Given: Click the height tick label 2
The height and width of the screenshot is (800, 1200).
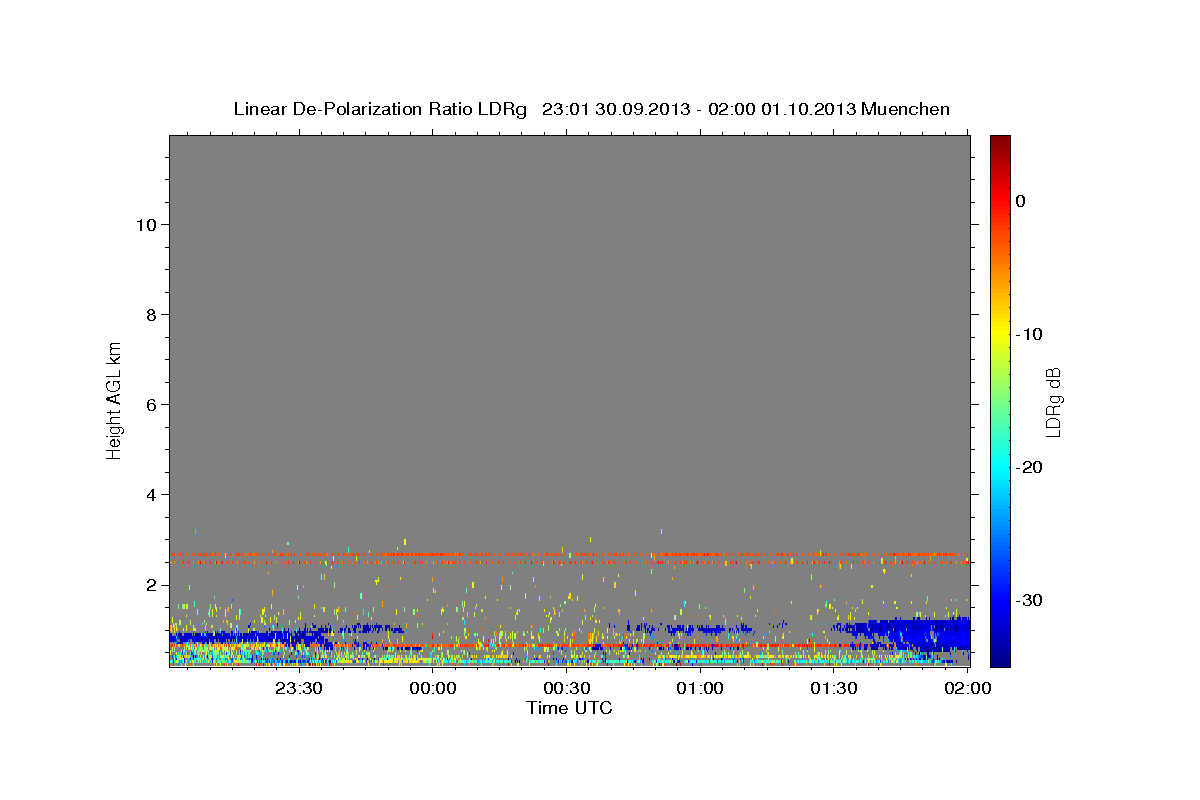Looking at the screenshot, I should [x=150, y=585].
